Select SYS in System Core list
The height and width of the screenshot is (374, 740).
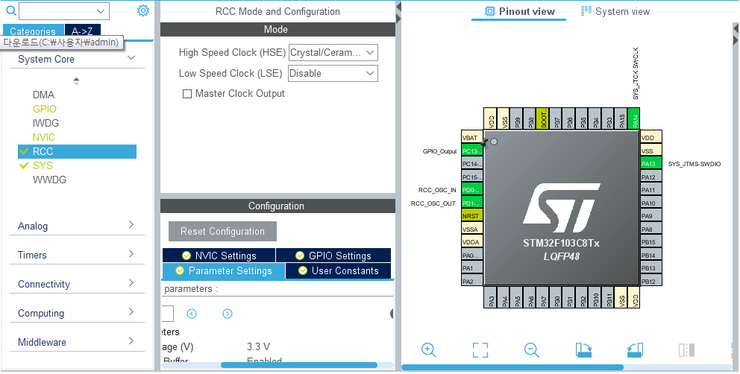coord(42,165)
